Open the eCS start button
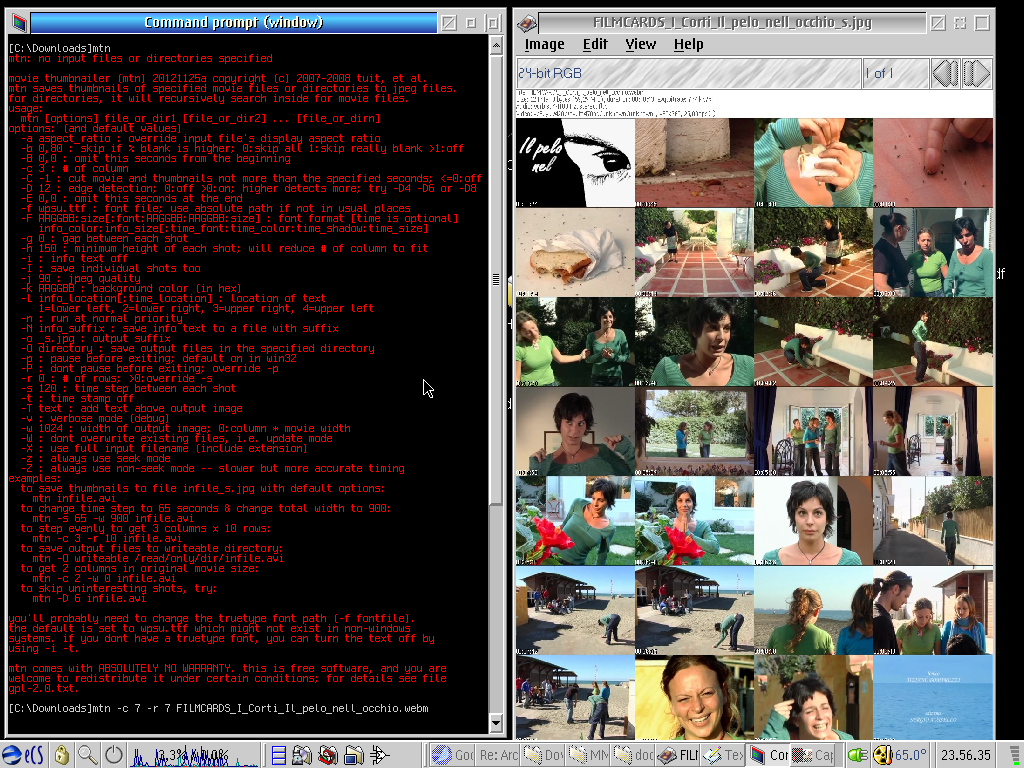The height and width of the screenshot is (768, 1024). tap(23, 755)
